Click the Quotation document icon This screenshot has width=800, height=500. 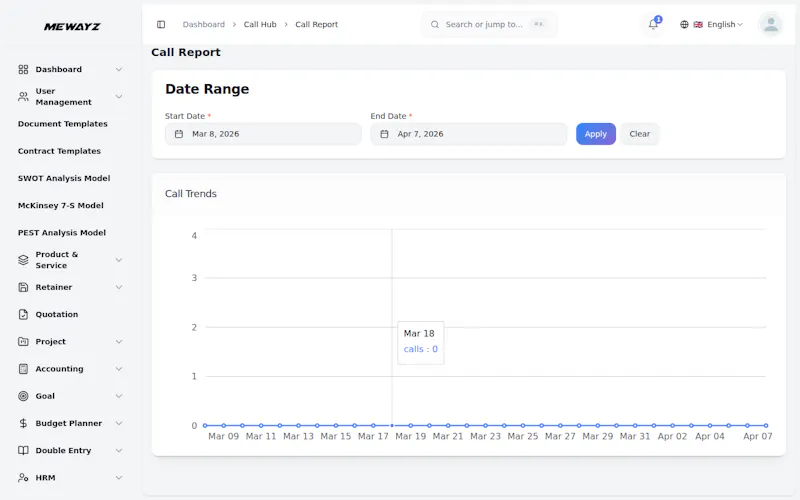(23, 314)
